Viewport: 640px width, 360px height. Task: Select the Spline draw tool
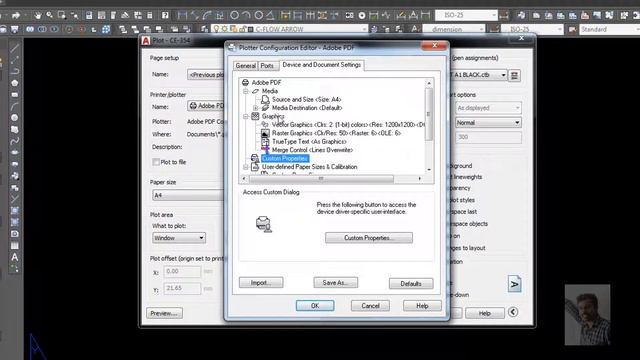point(15,141)
